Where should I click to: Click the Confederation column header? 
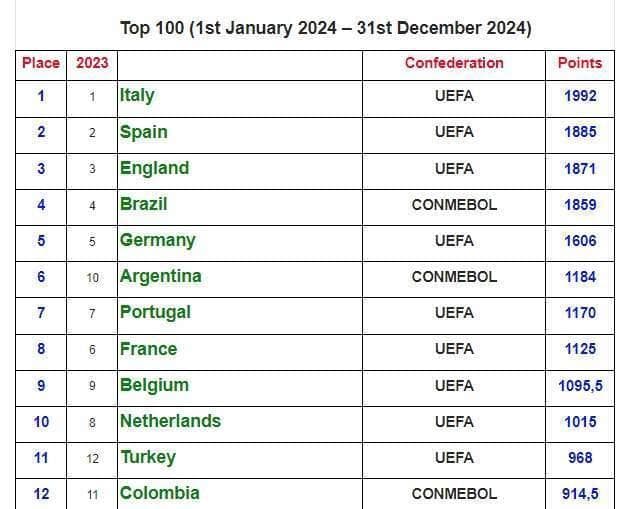(x=454, y=63)
